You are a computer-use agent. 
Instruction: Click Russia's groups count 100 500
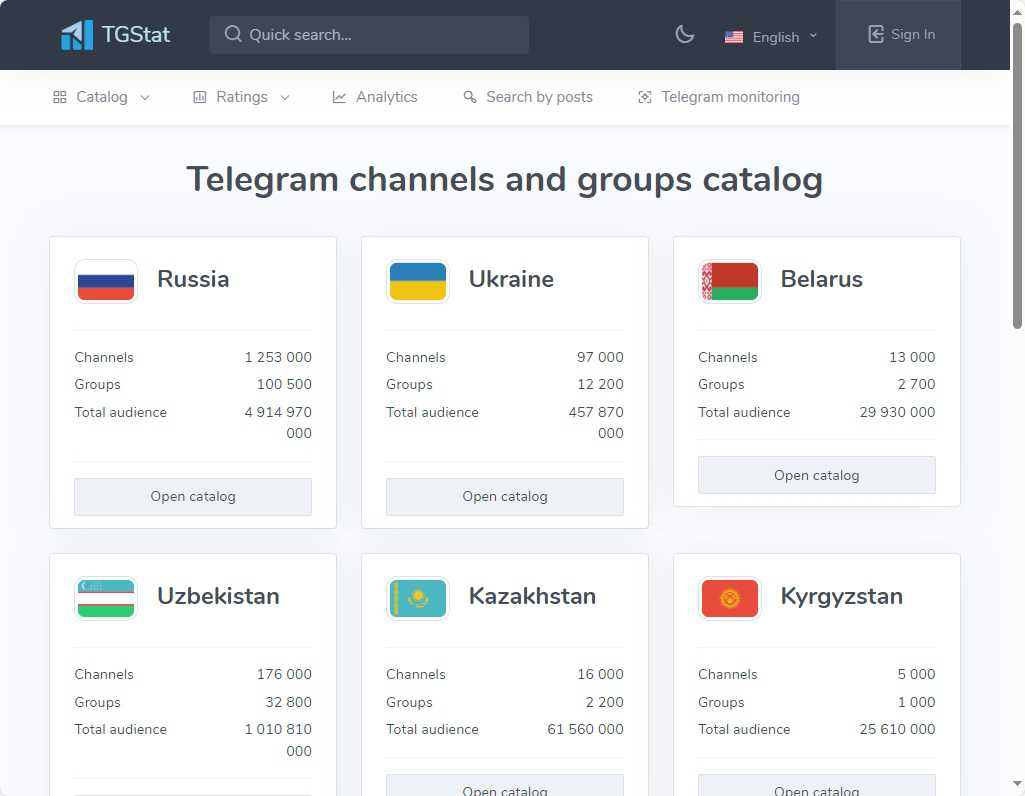tap(284, 384)
